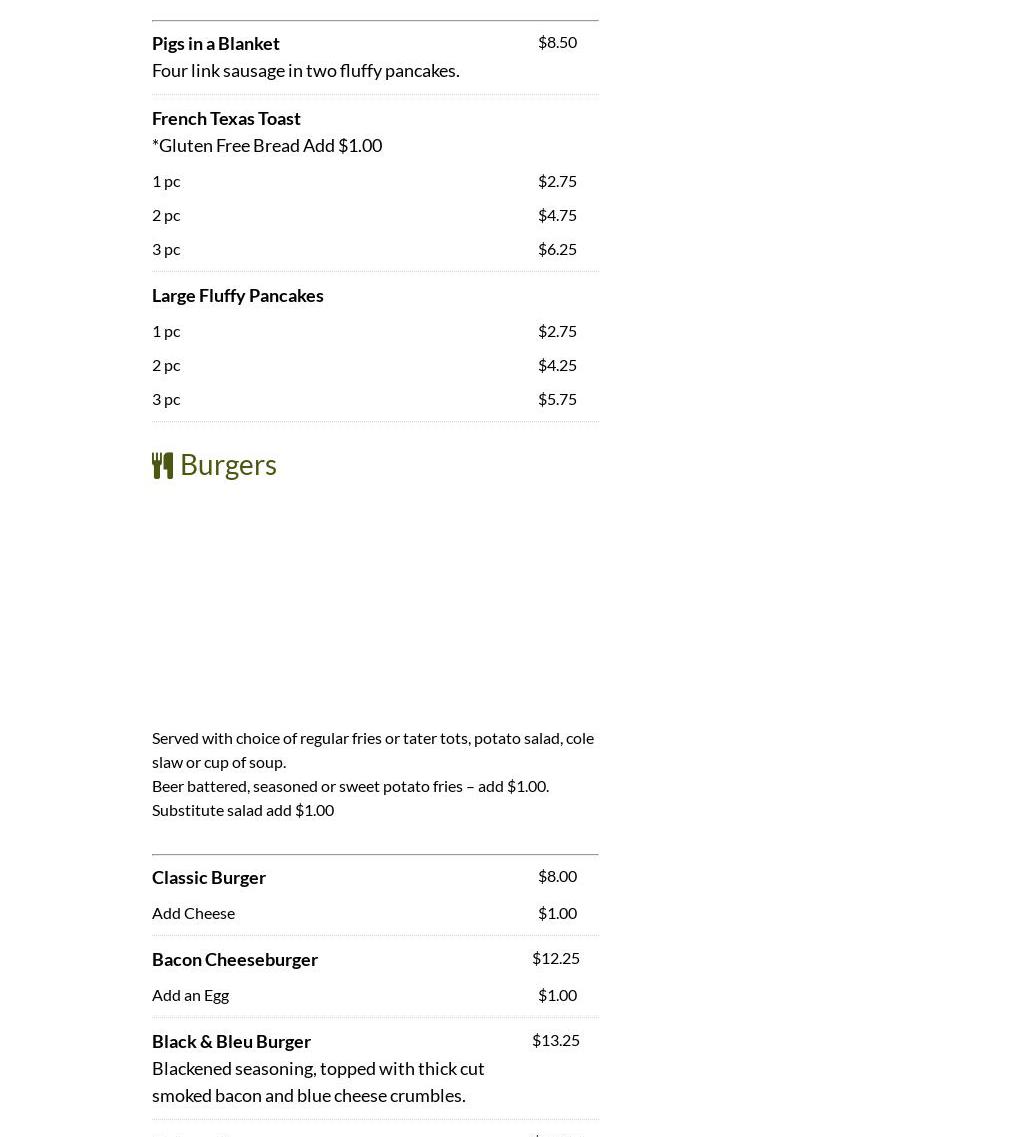Select the $5.75 three-piece pancake price
The height and width of the screenshot is (1137, 1017).
click(557, 399)
